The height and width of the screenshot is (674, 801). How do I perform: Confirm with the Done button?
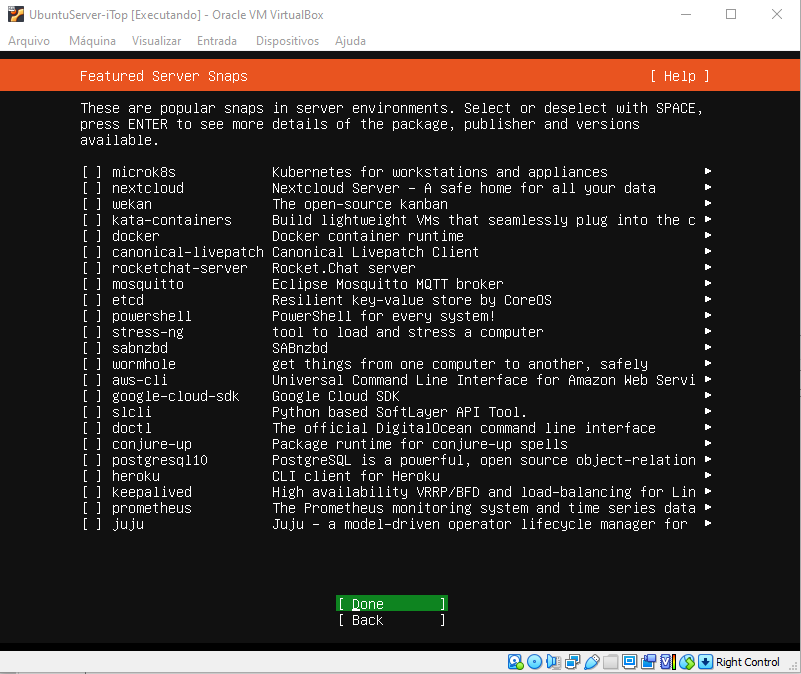[x=392, y=603]
